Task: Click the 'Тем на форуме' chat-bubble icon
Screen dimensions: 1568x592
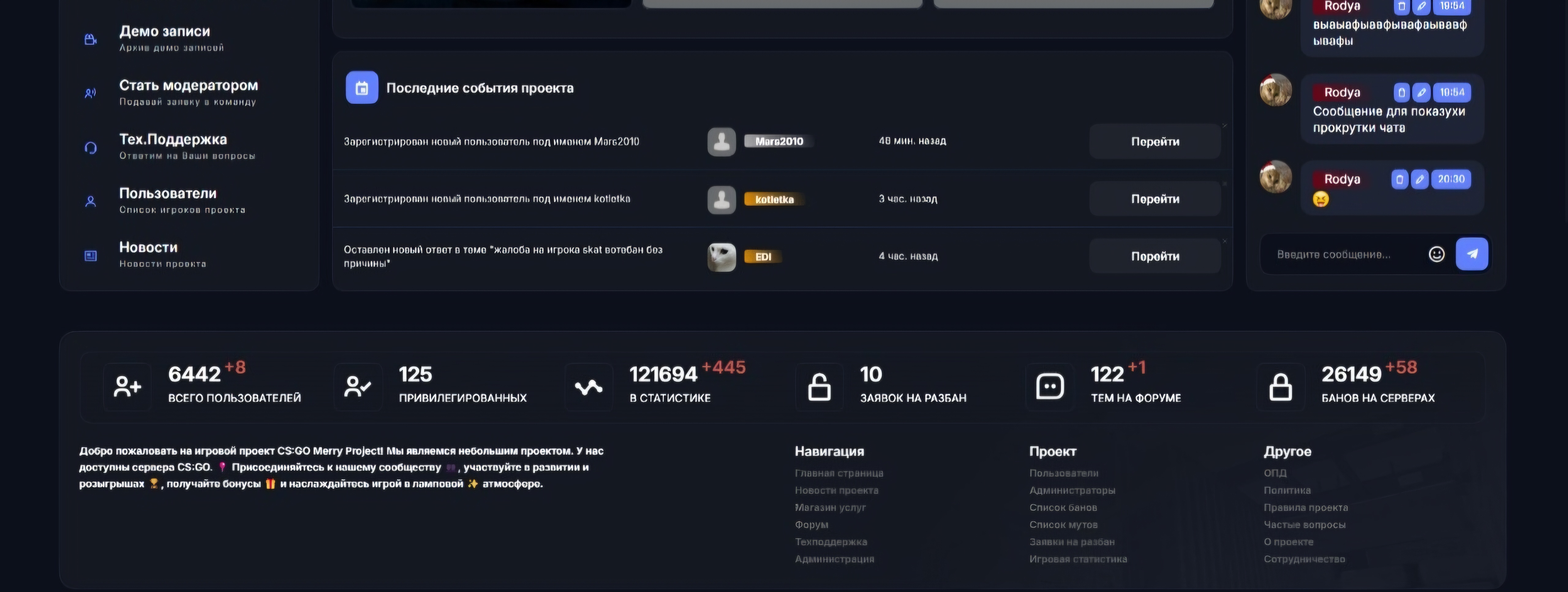Action: click(x=1050, y=387)
